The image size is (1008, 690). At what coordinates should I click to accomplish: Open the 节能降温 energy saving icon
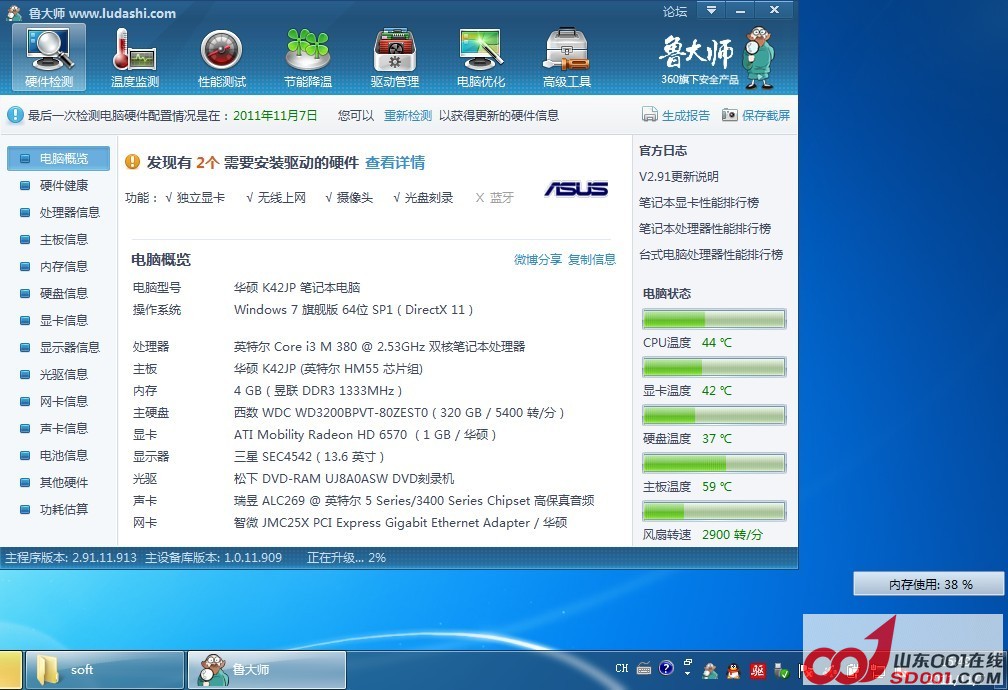click(x=307, y=56)
